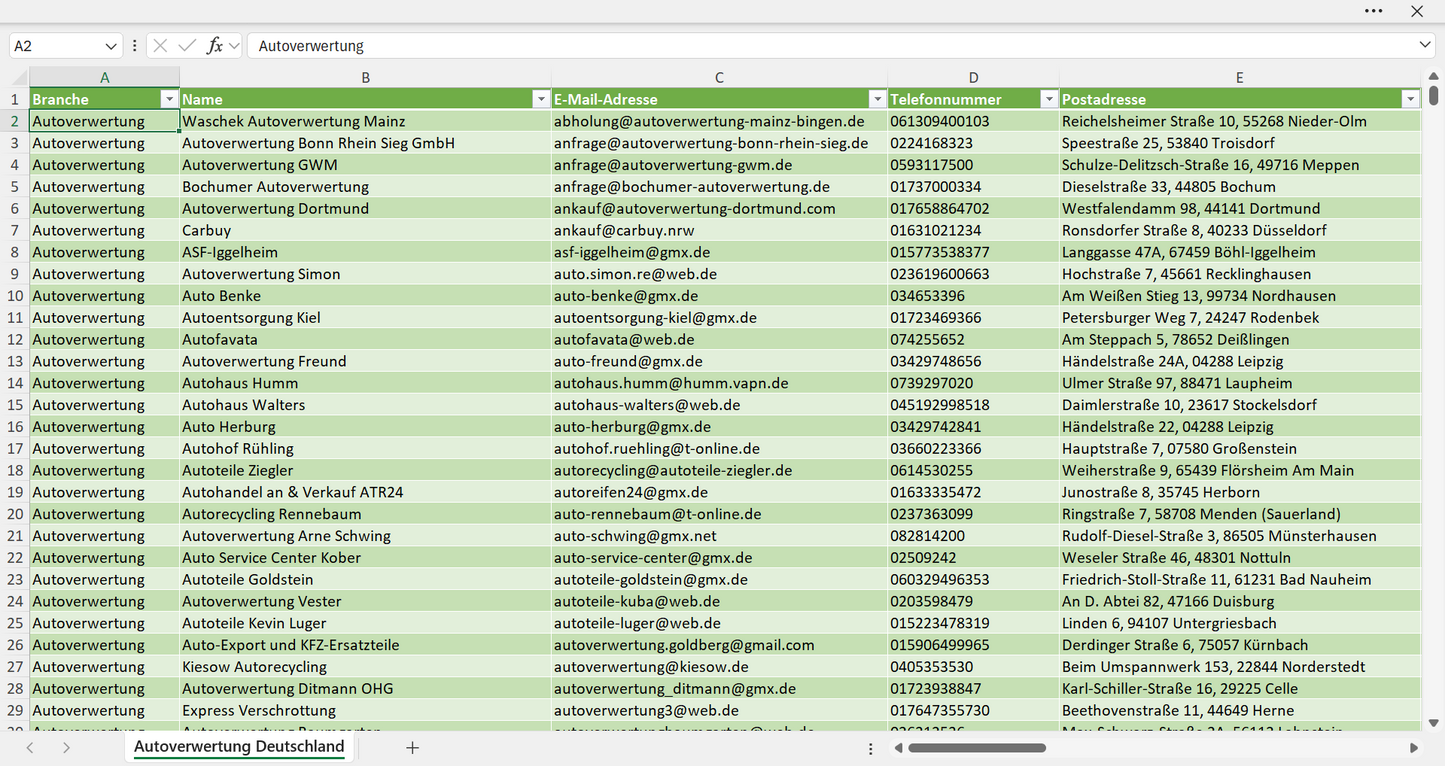1445x766 pixels.
Task: Select column B header
Action: click(366, 77)
